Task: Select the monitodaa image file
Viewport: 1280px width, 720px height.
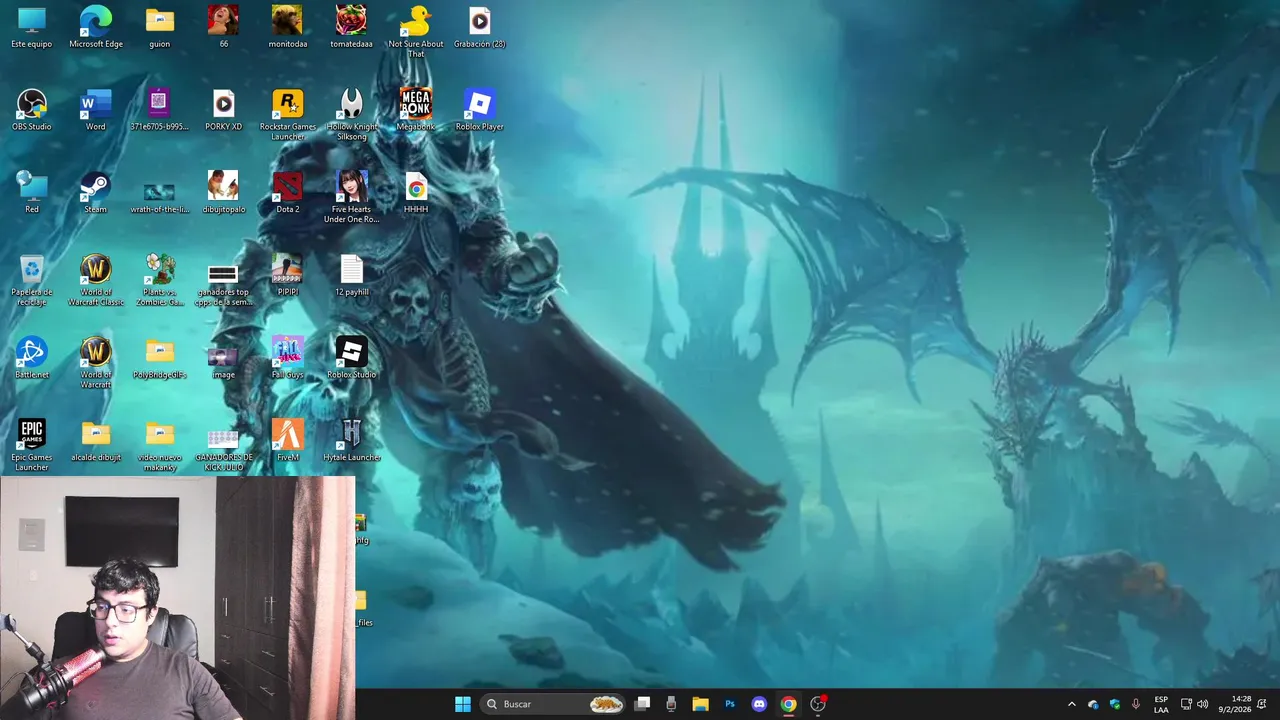Action: pyautogui.click(x=288, y=27)
